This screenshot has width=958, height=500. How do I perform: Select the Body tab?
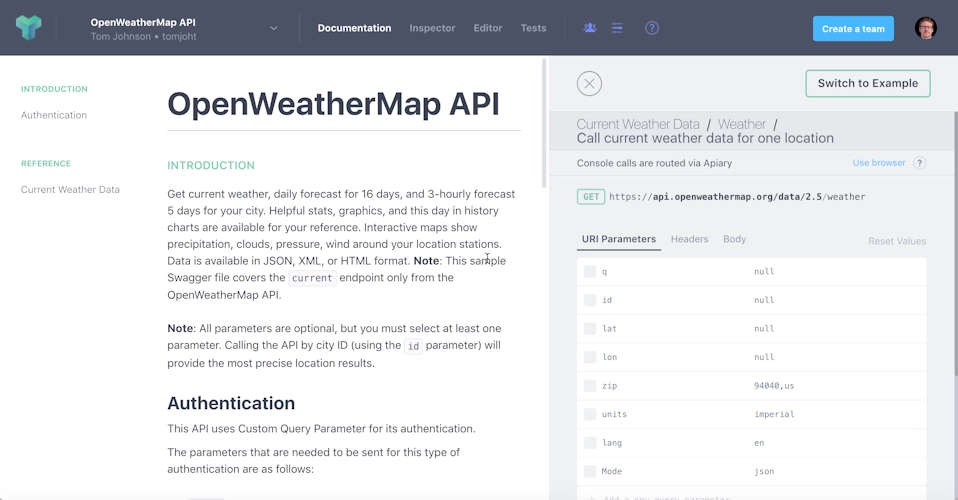point(734,239)
